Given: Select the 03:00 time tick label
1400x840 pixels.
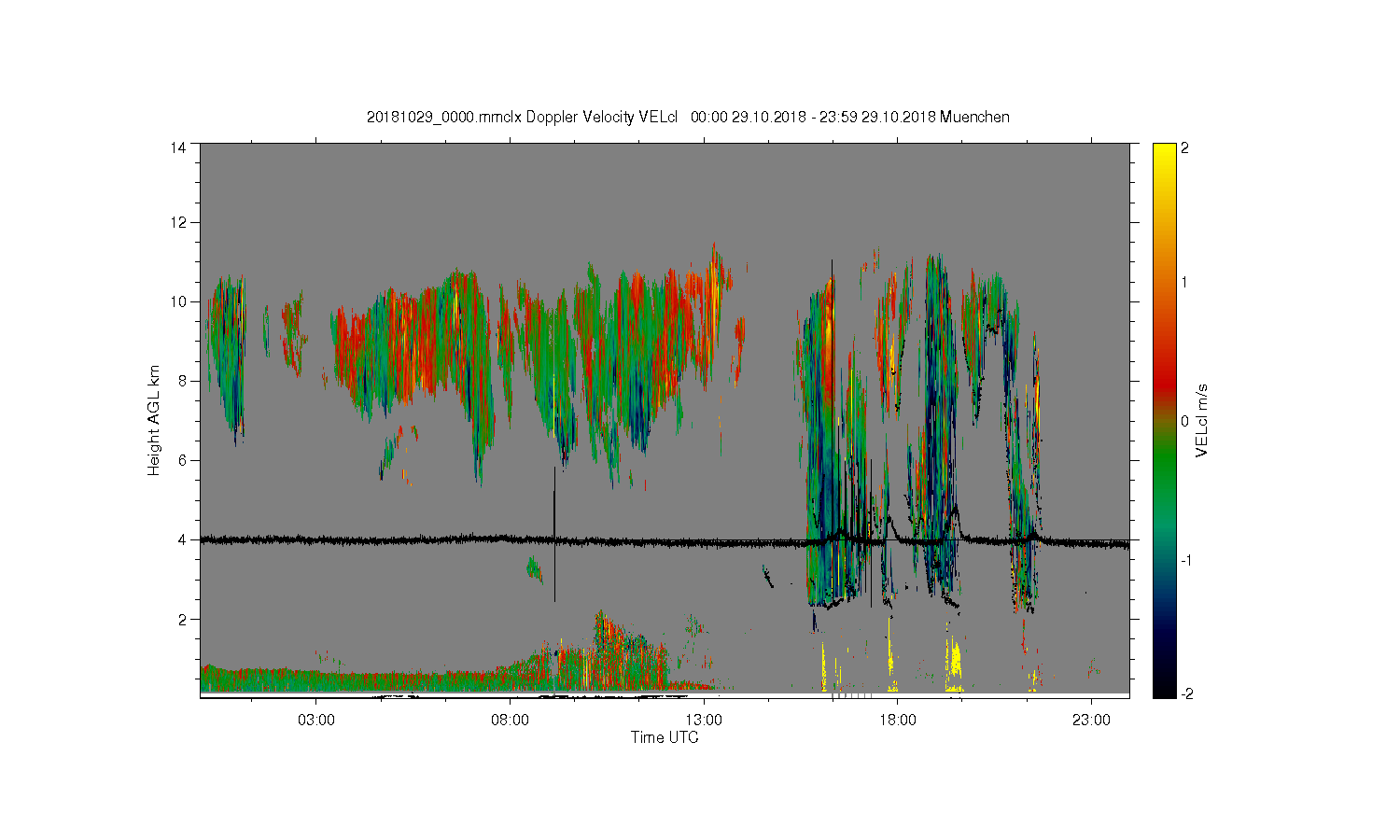Looking at the screenshot, I should [316, 721].
